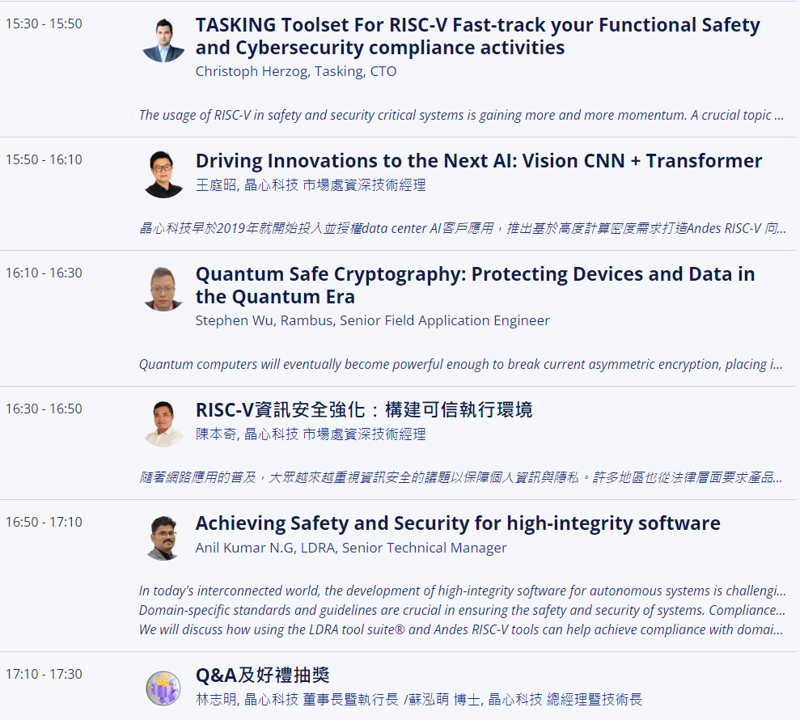Viewport: 800px width, 720px height.
Task: Expand the truncated TASKING session description
Action: click(x=461, y=115)
